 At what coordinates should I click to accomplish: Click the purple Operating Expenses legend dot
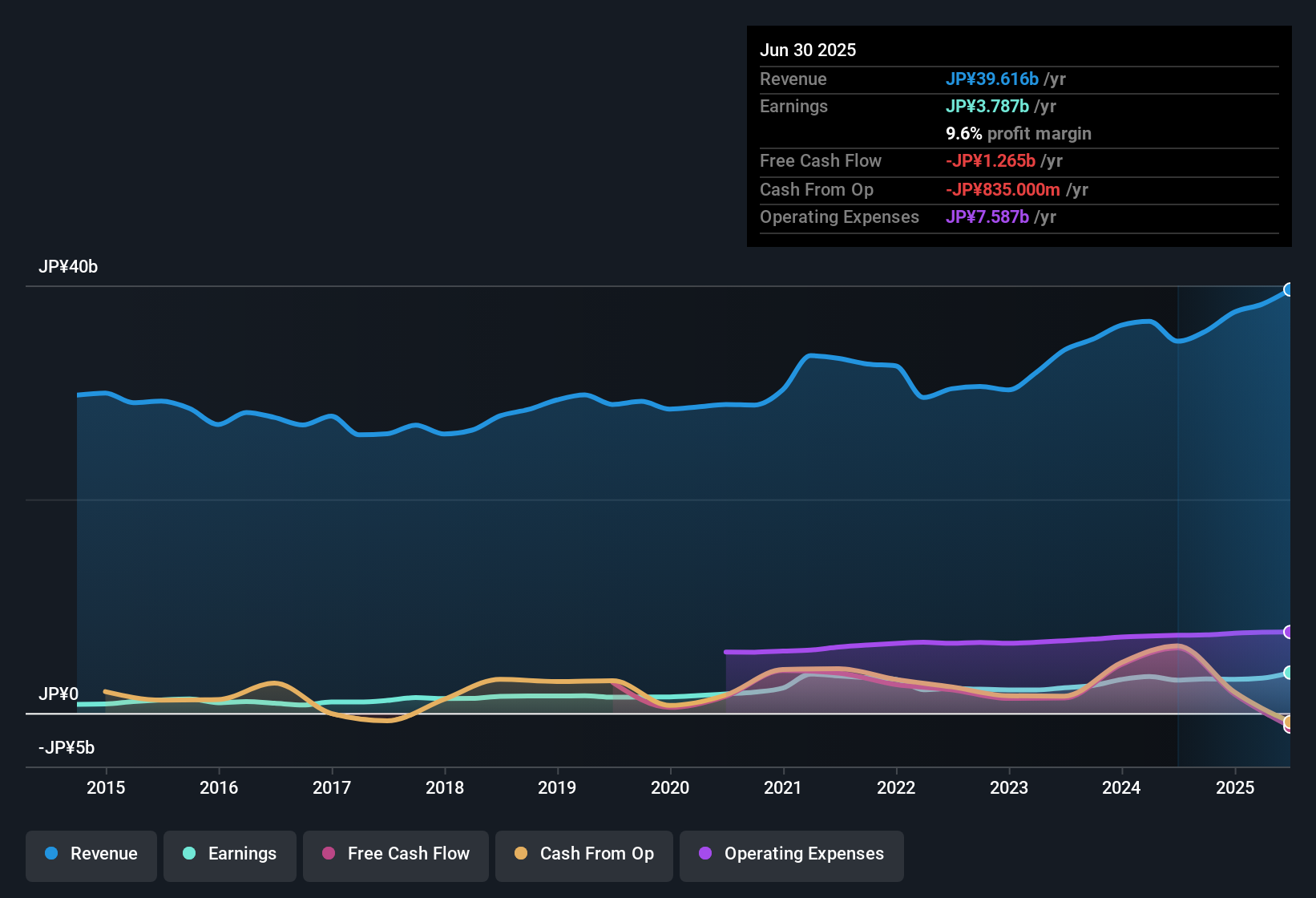(x=705, y=854)
